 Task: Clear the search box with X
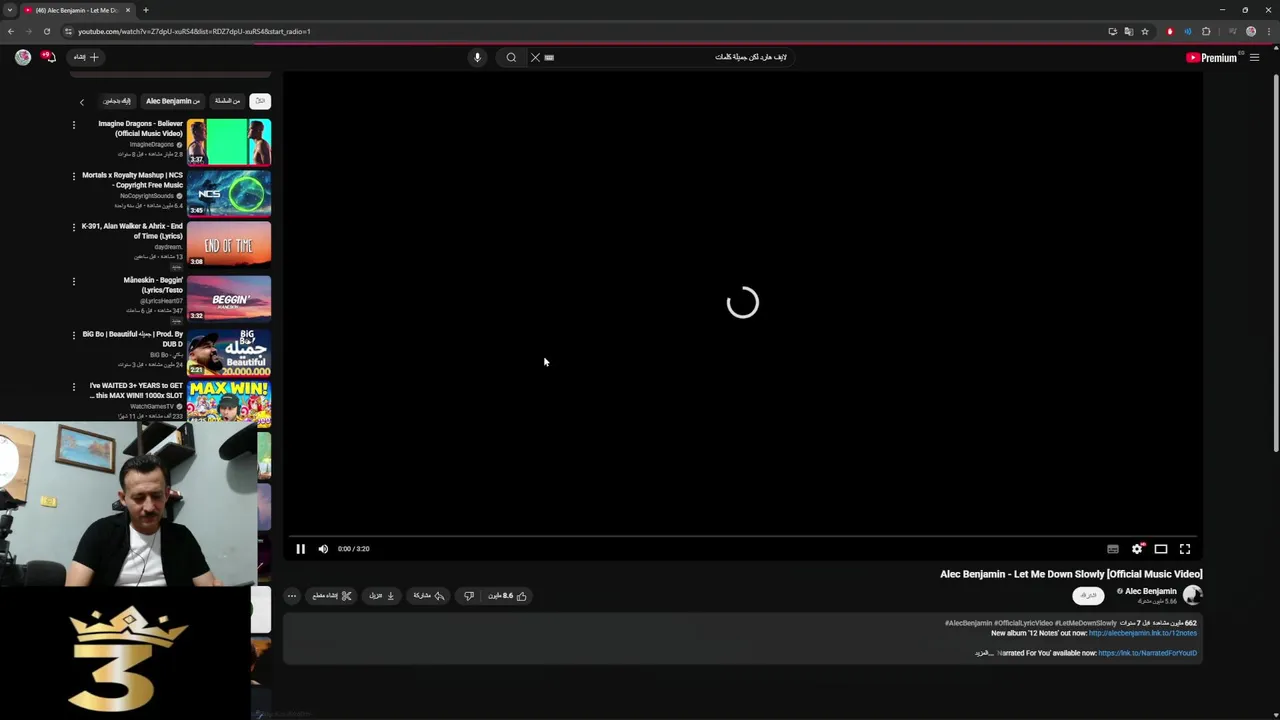[535, 57]
